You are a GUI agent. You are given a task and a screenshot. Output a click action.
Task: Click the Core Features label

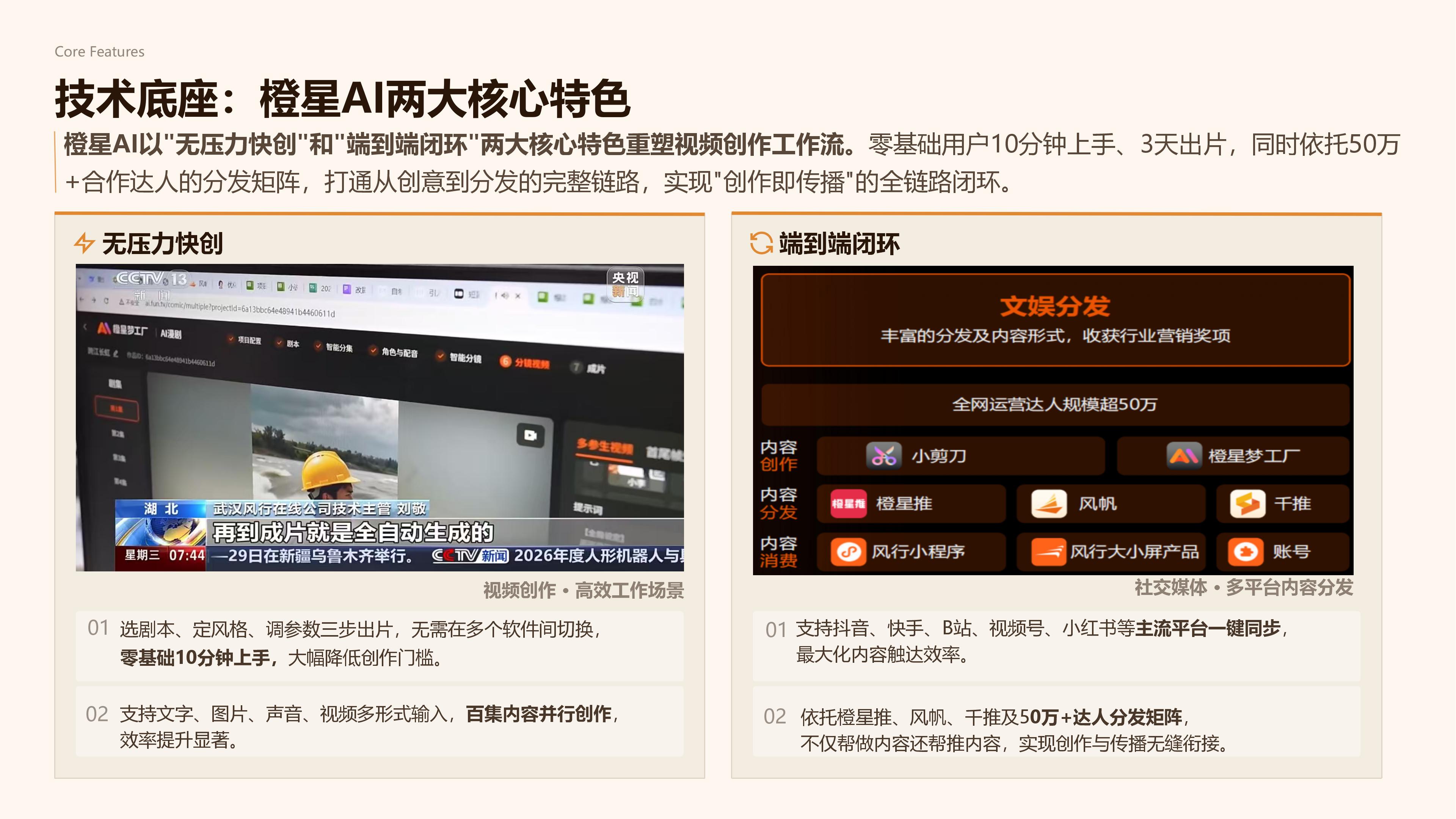coord(99,52)
